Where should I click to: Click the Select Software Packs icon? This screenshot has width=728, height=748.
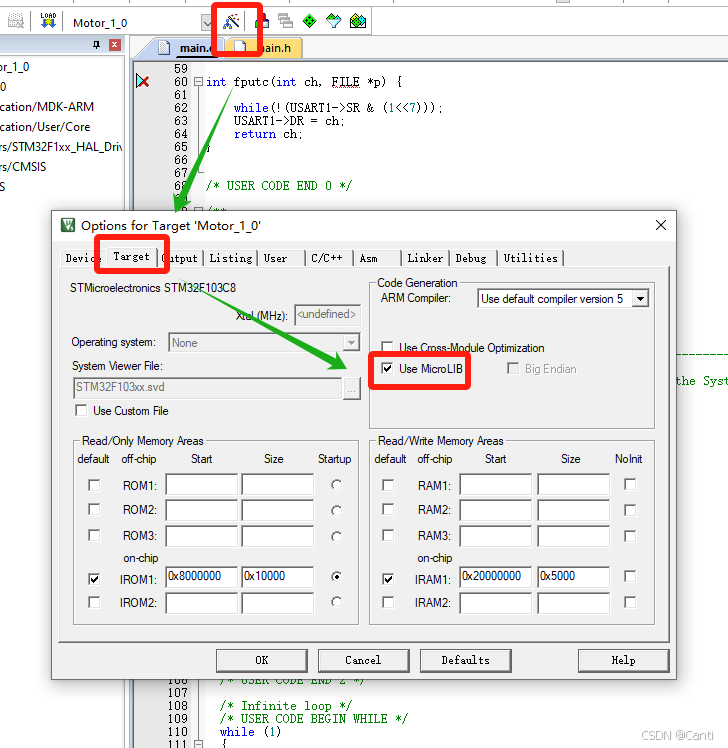tap(333, 21)
